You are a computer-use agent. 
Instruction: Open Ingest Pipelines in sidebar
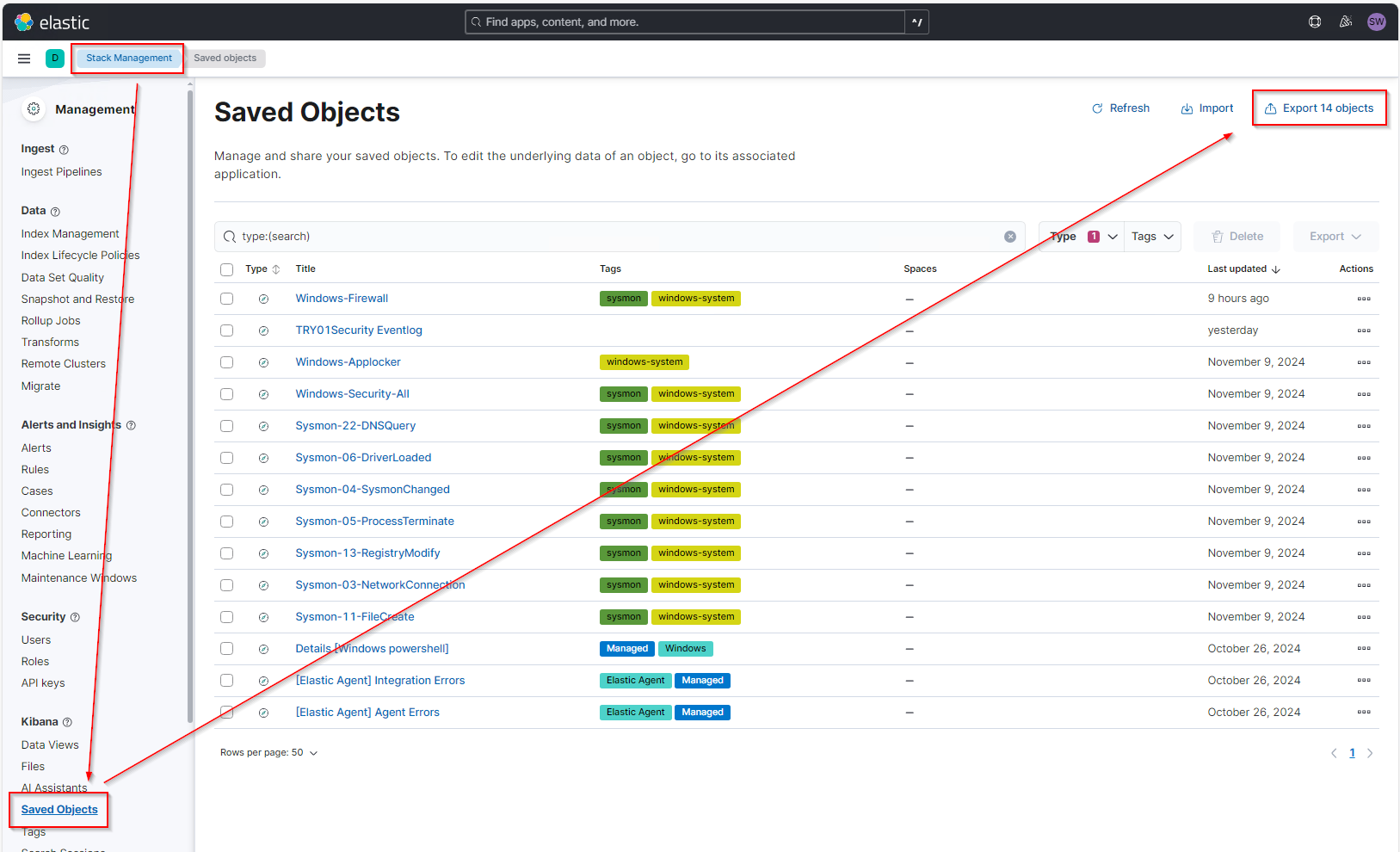[61, 172]
